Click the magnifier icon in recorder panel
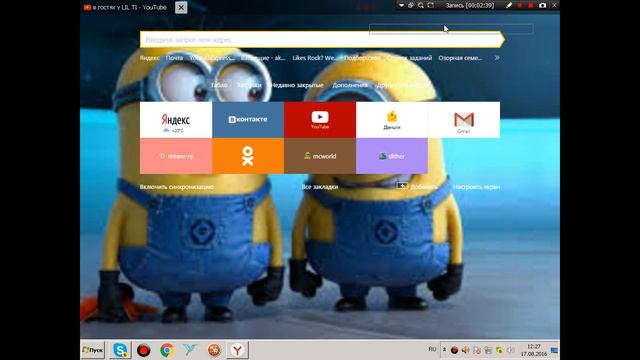The image size is (640, 360). click(x=421, y=5)
